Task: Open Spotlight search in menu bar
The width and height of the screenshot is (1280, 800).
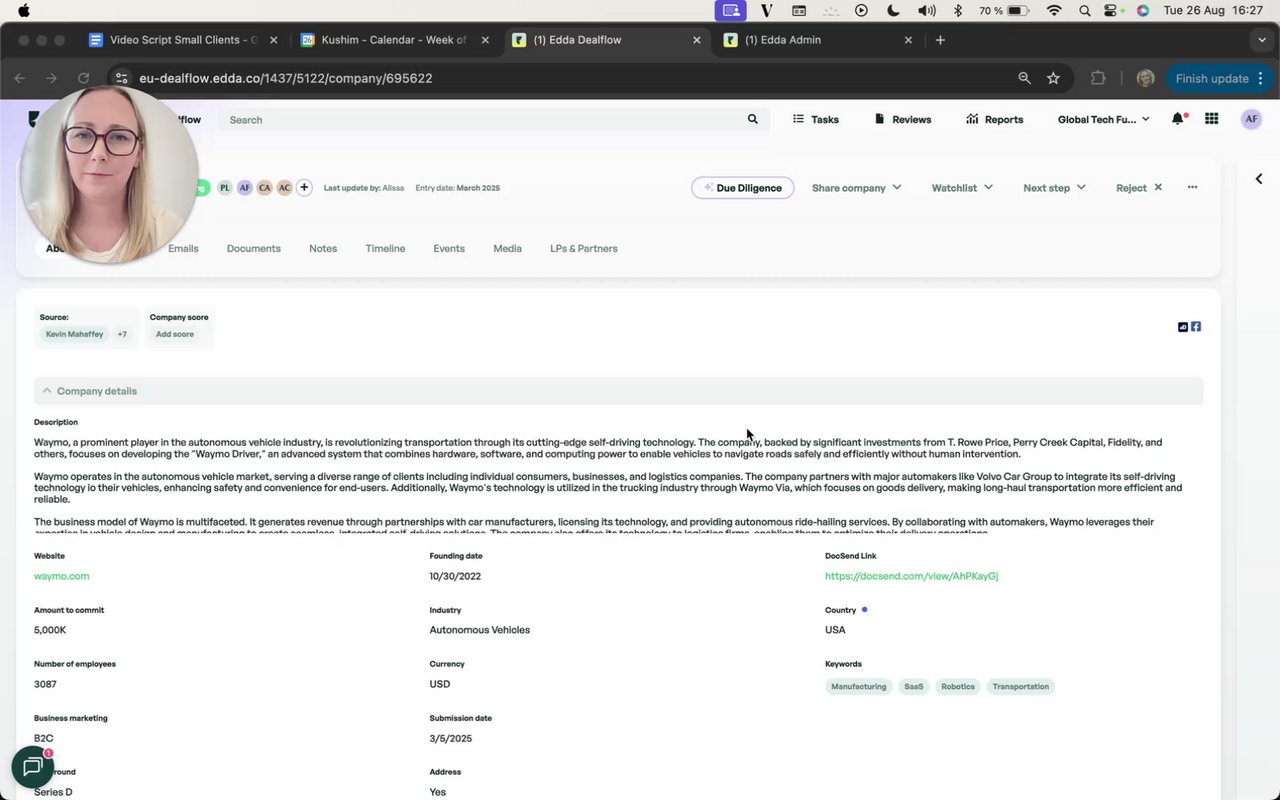Action: coord(1085,11)
